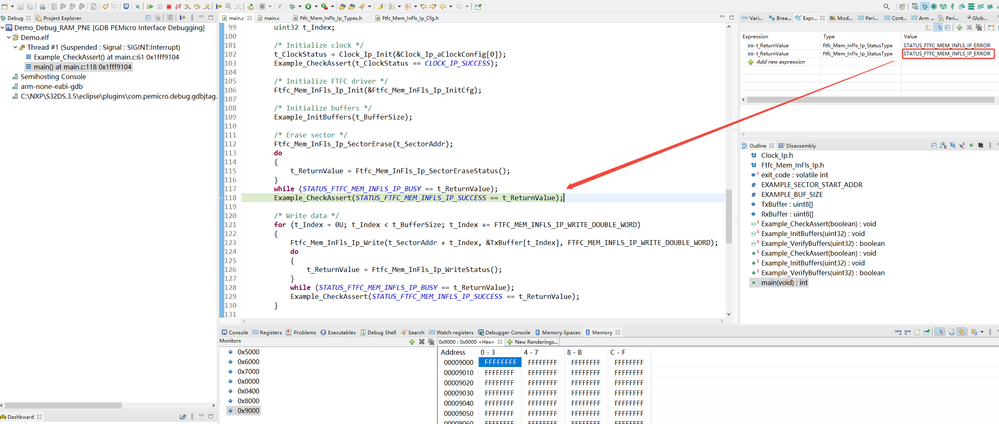This screenshot has width=999, height=424.
Task: Toggle memory monitors pane button
Action: [x=939, y=332]
